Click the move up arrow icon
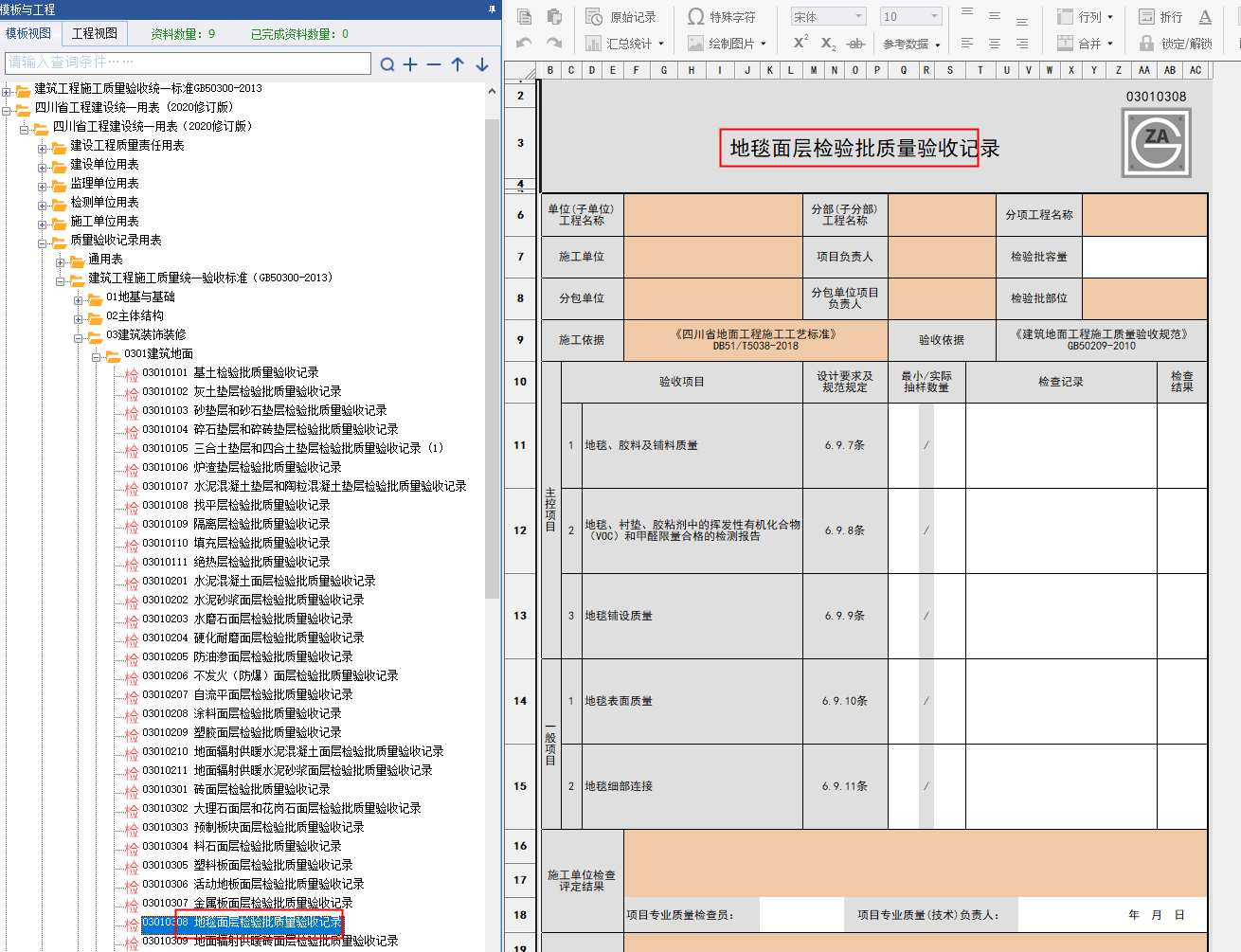This screenshot has height=952, width=1241. pos(458,64)
